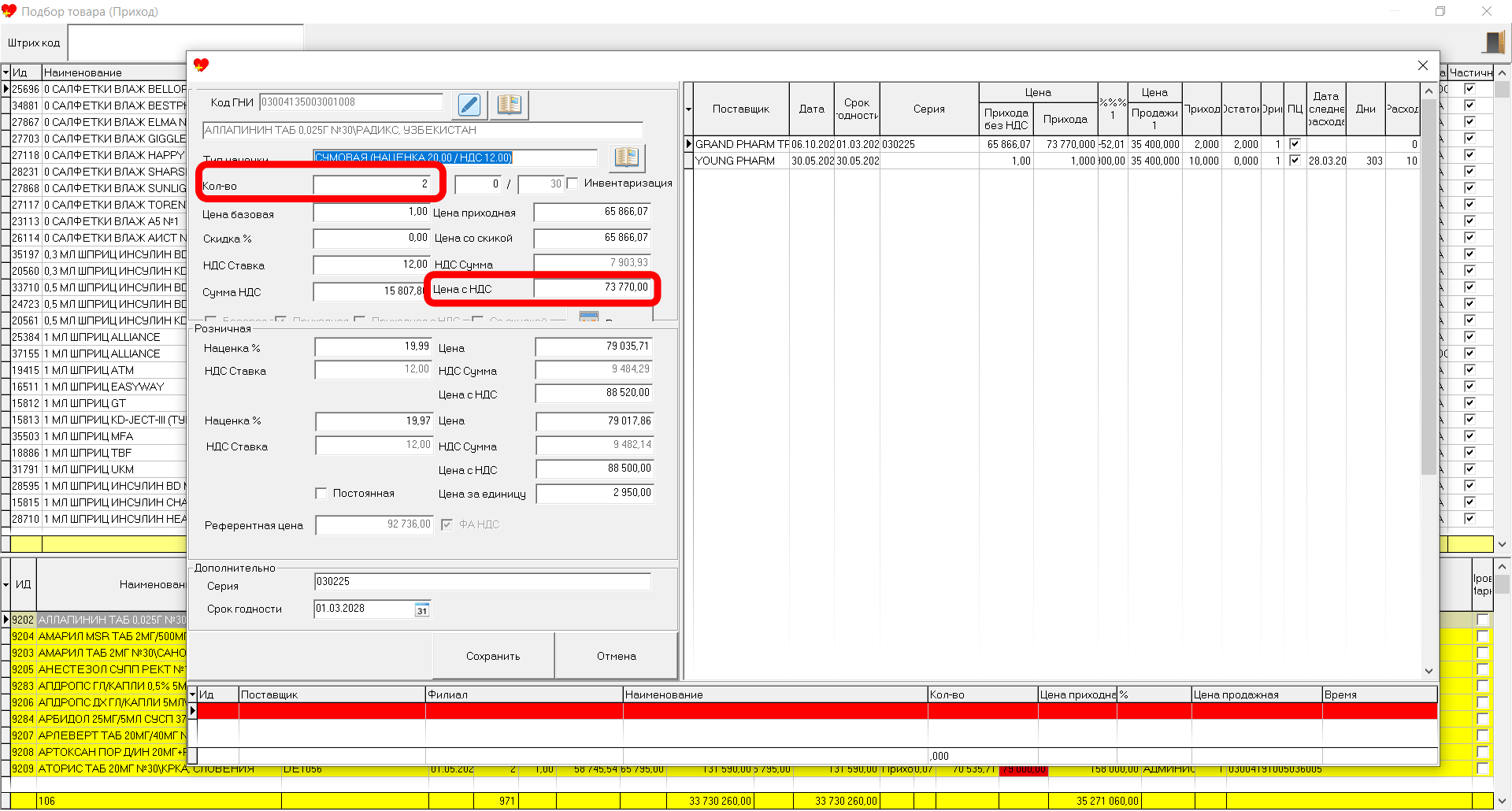Click the Дата column header
The image size is (1512, 811).
click(x=811, y=109)
